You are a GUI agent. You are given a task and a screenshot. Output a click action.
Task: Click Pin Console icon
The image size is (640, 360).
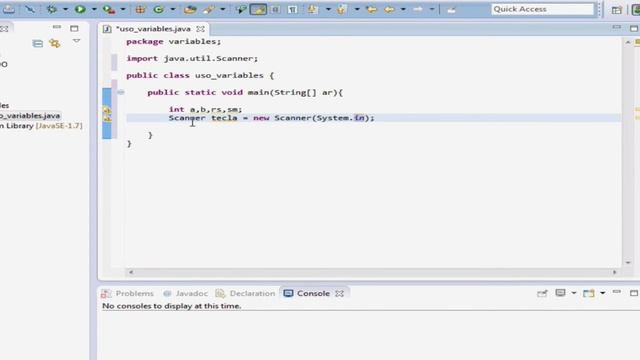[542, 293]
